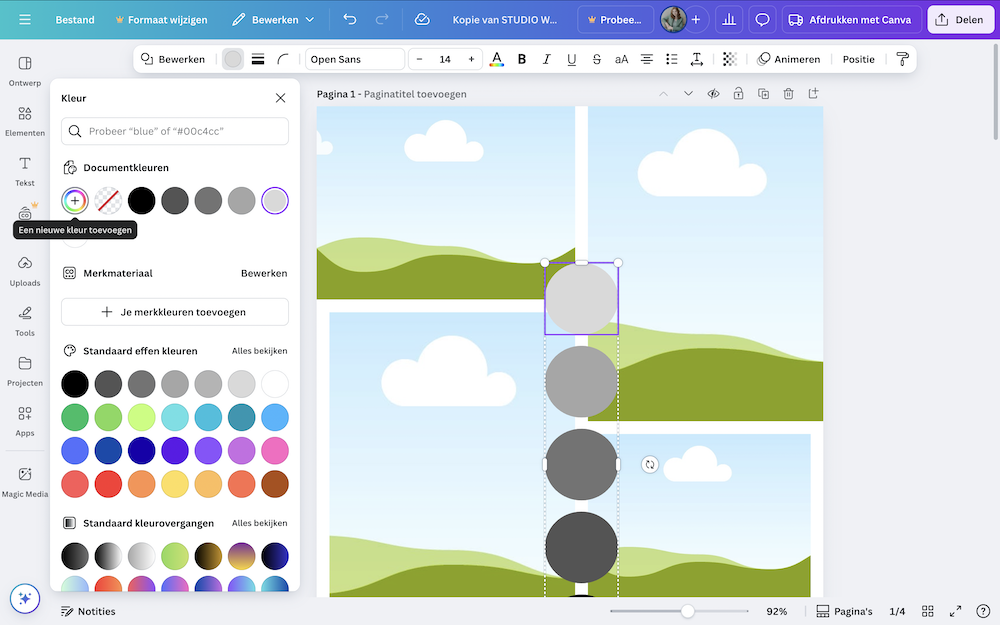Move page down with chevron arrow
1000x625 pixels.
point(688,94)
